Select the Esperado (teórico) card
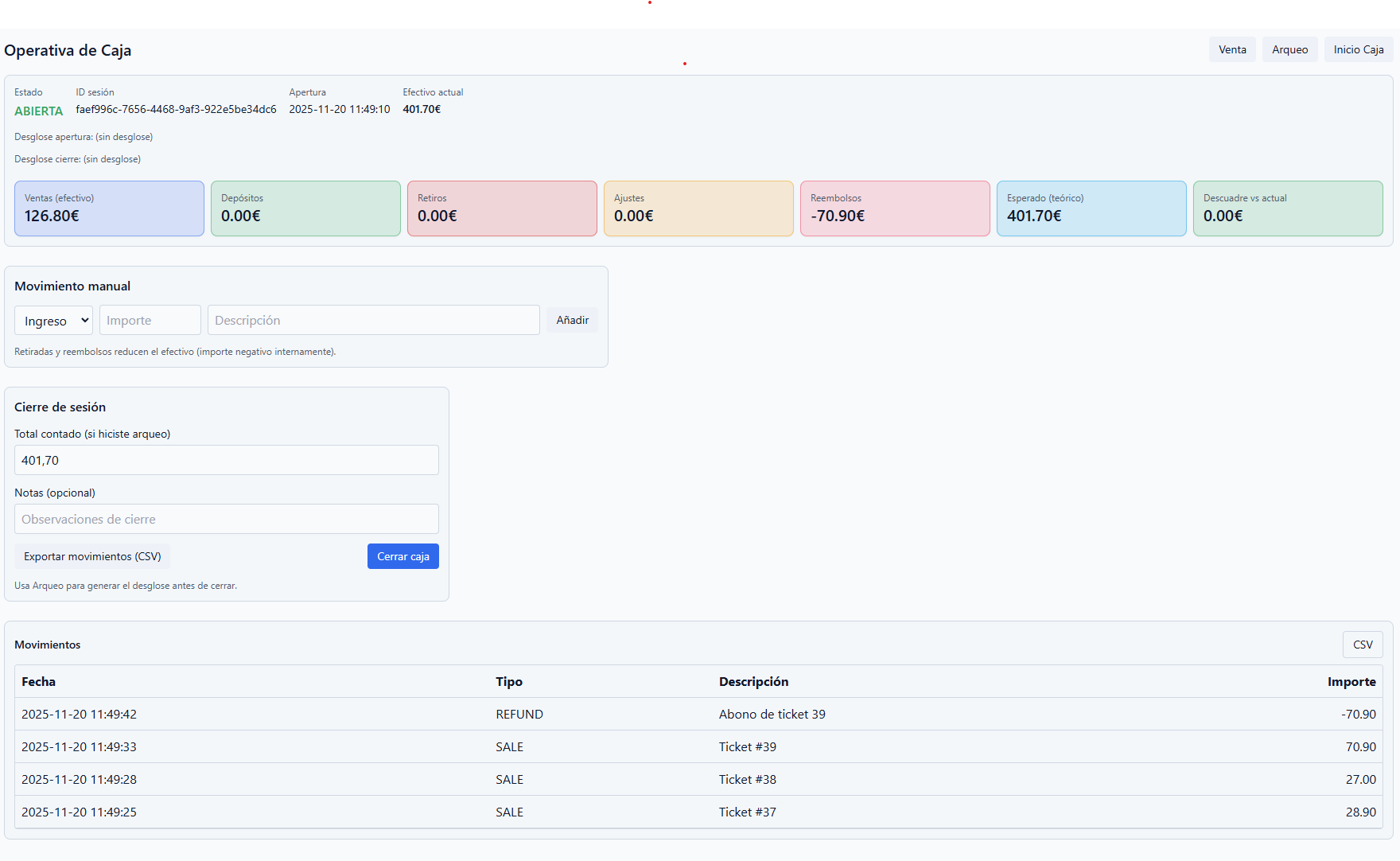Screen dimensions: 1400x861 [1091, 208]
